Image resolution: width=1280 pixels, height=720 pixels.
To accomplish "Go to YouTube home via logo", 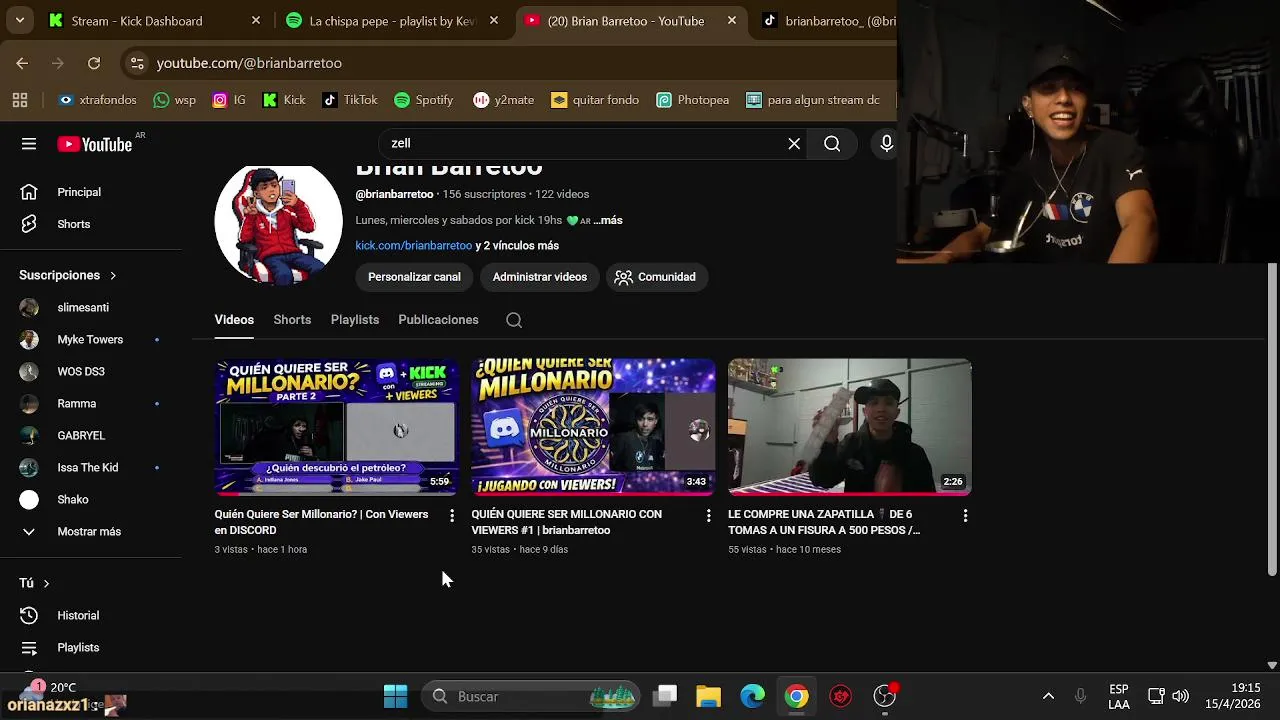I will coord(95,144).
